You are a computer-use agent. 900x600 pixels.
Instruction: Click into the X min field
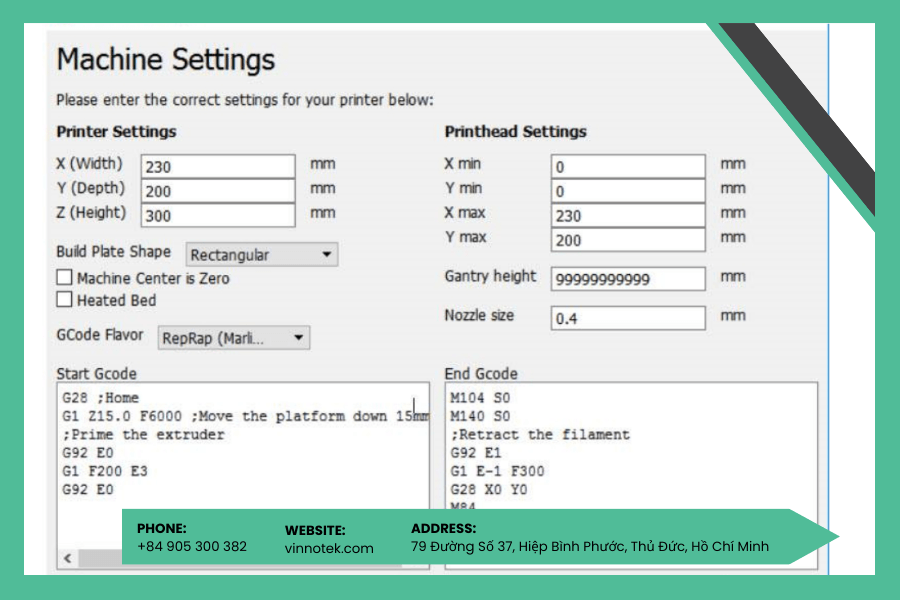[x=628, y=167]
